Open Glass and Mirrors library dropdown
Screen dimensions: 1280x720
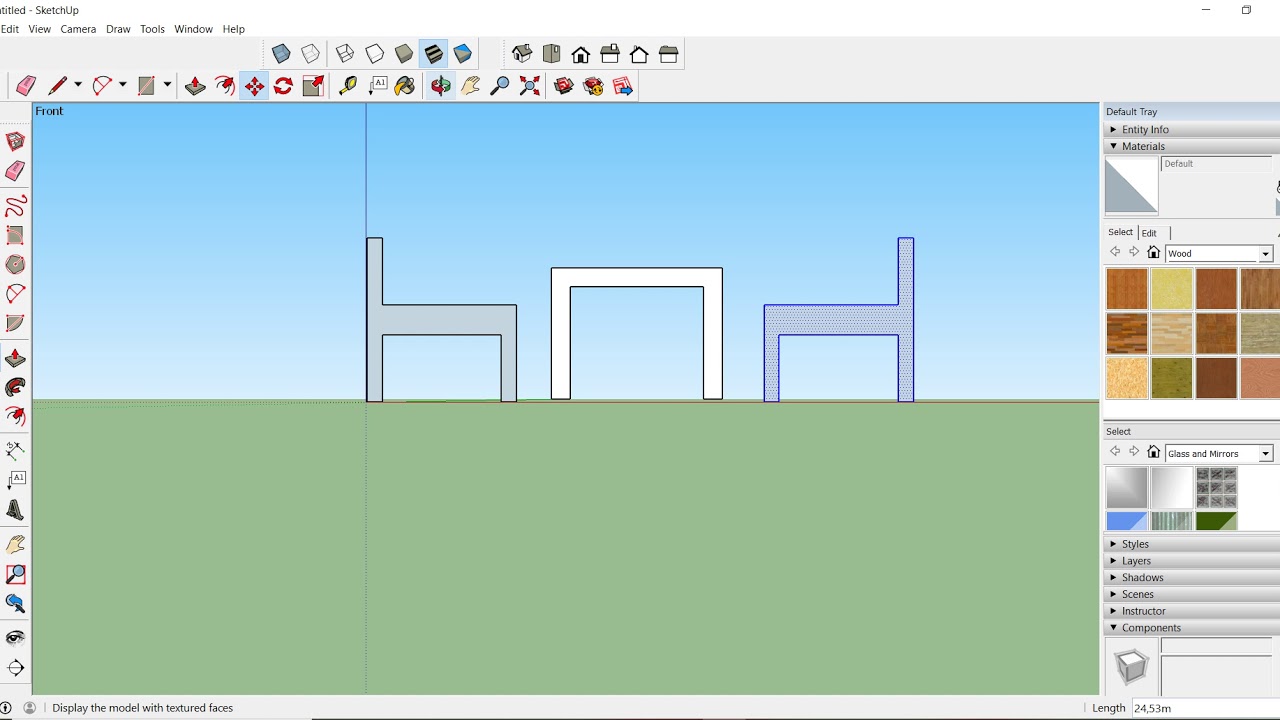pos(1265,454)
